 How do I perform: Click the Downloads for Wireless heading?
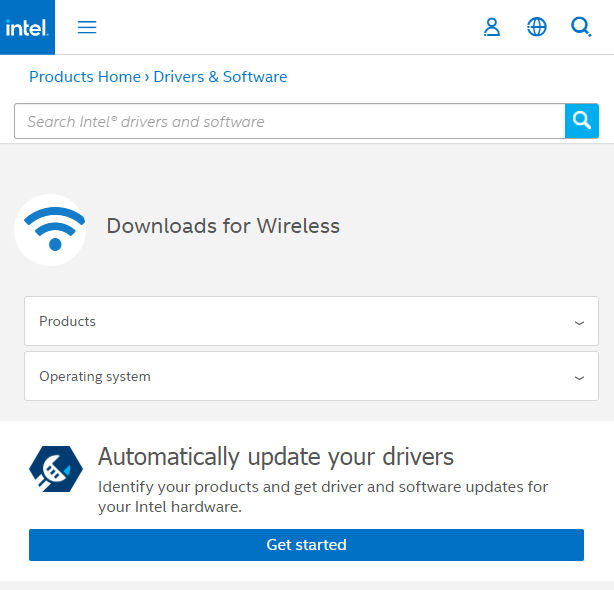point(223,226)
